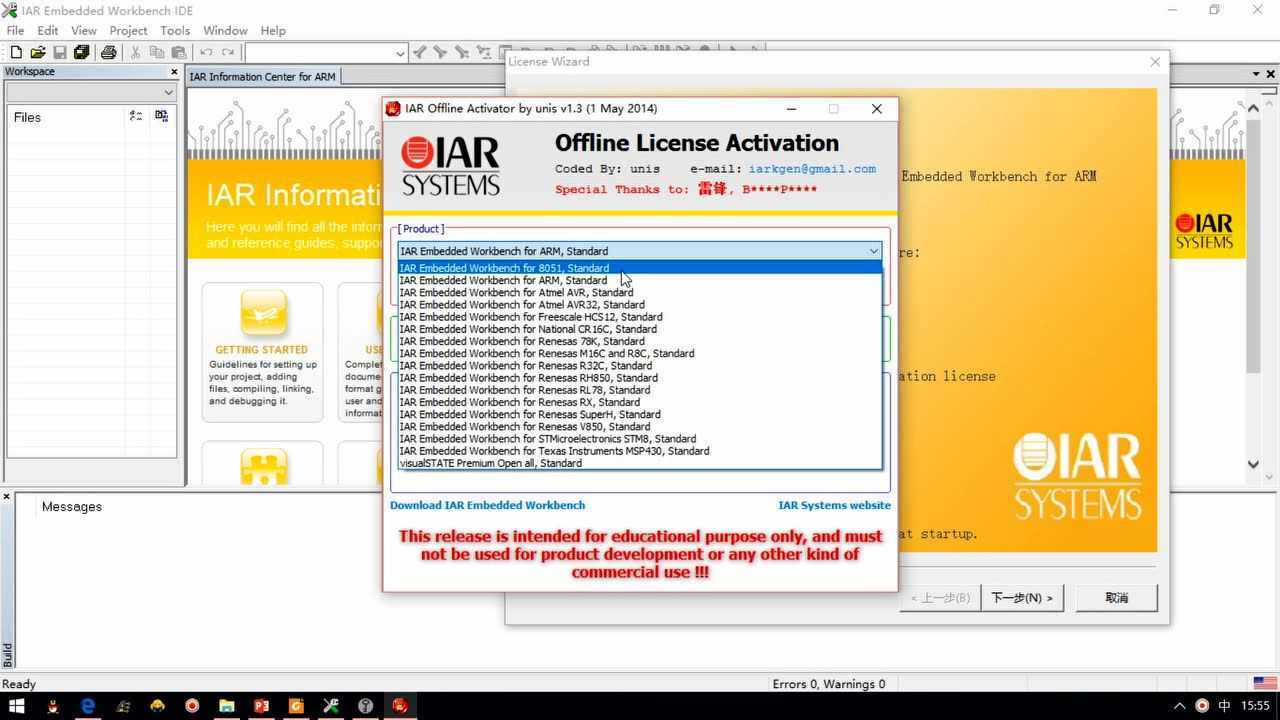This screenshot has height=720, width=1280.
Task: Click the Getting Started airplane icon
Action: (262, 314)
